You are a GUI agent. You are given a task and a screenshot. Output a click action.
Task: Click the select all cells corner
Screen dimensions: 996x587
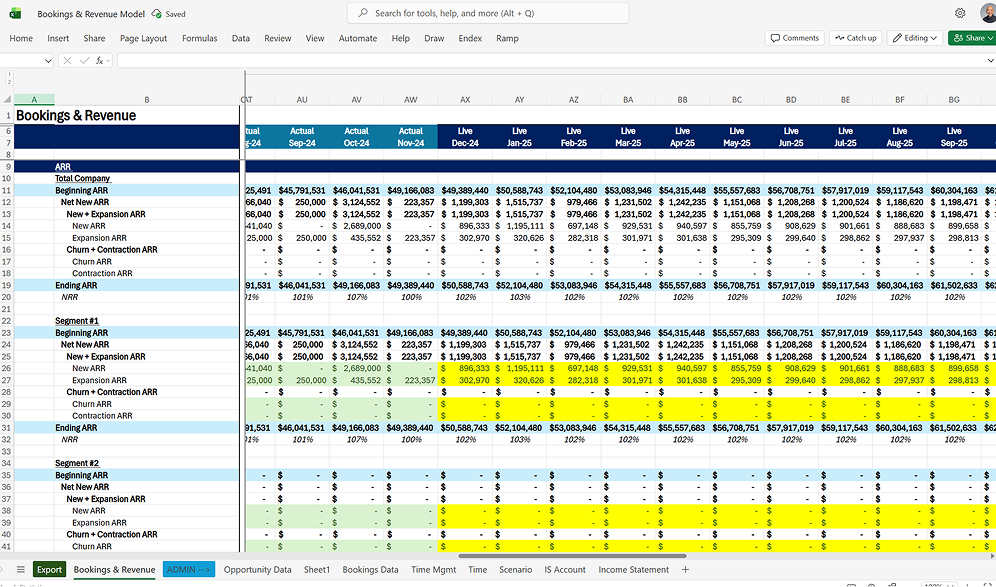[x=7, y=100]
